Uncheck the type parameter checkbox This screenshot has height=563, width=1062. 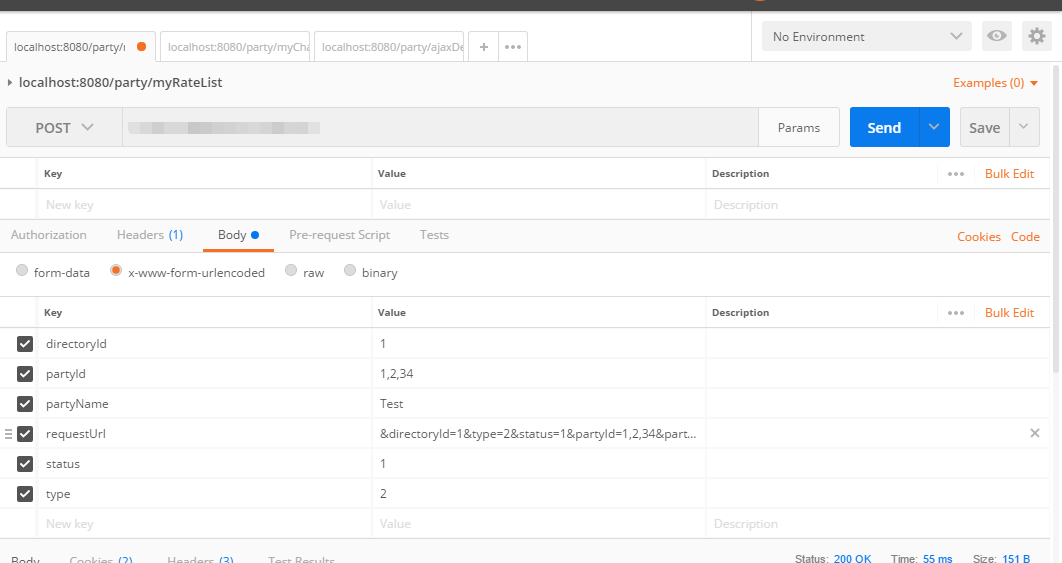25,494
